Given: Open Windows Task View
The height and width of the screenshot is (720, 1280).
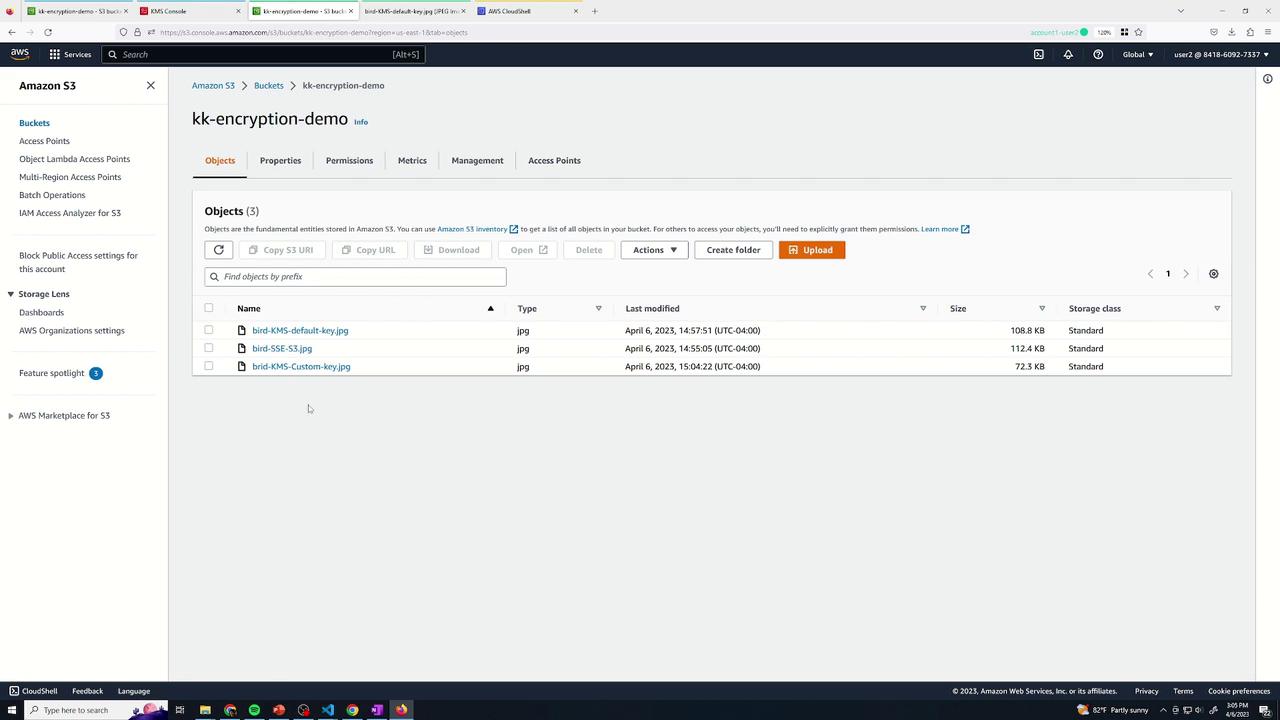Looking at the screenshot, I should (180, 710).
